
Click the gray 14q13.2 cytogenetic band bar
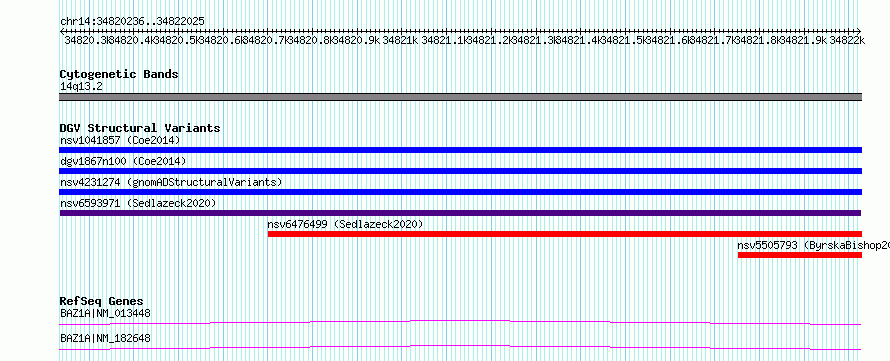click(x=460, y=97)
